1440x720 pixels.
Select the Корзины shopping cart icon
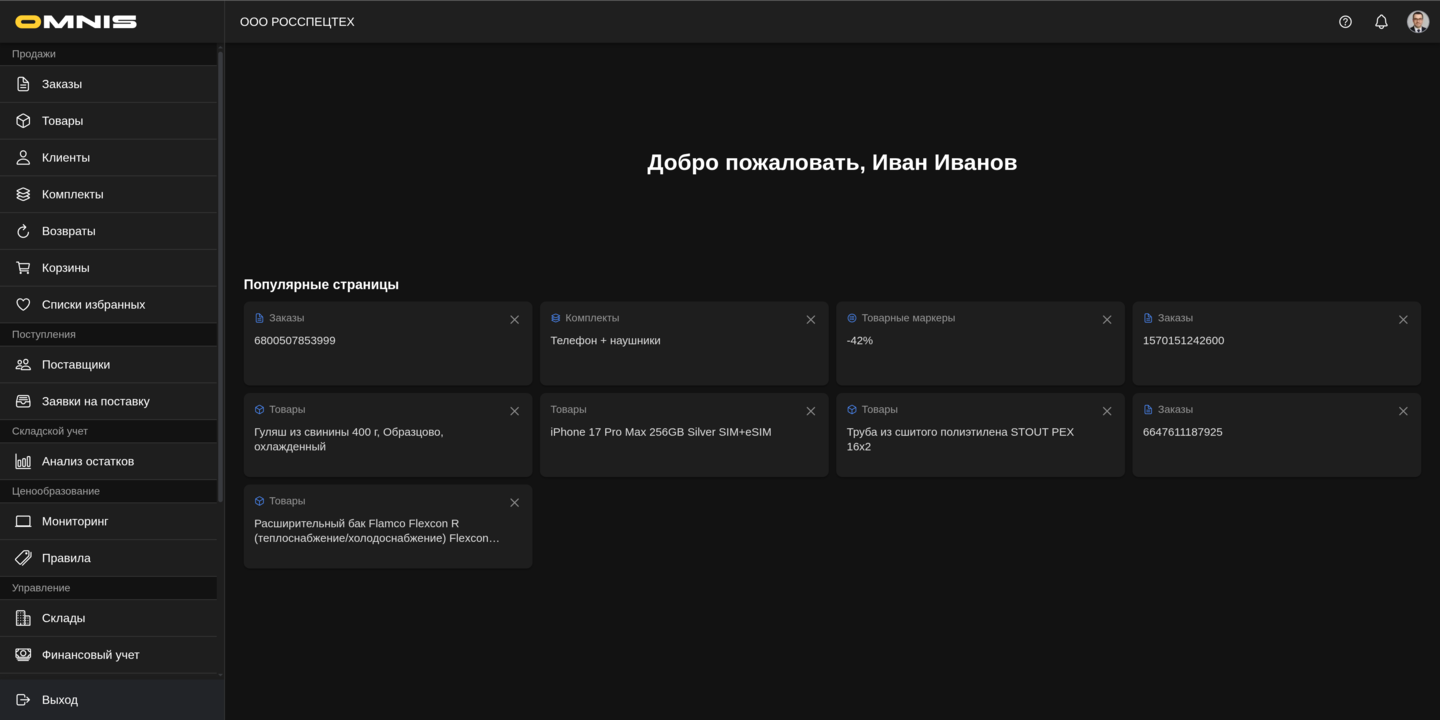point(22,267)
